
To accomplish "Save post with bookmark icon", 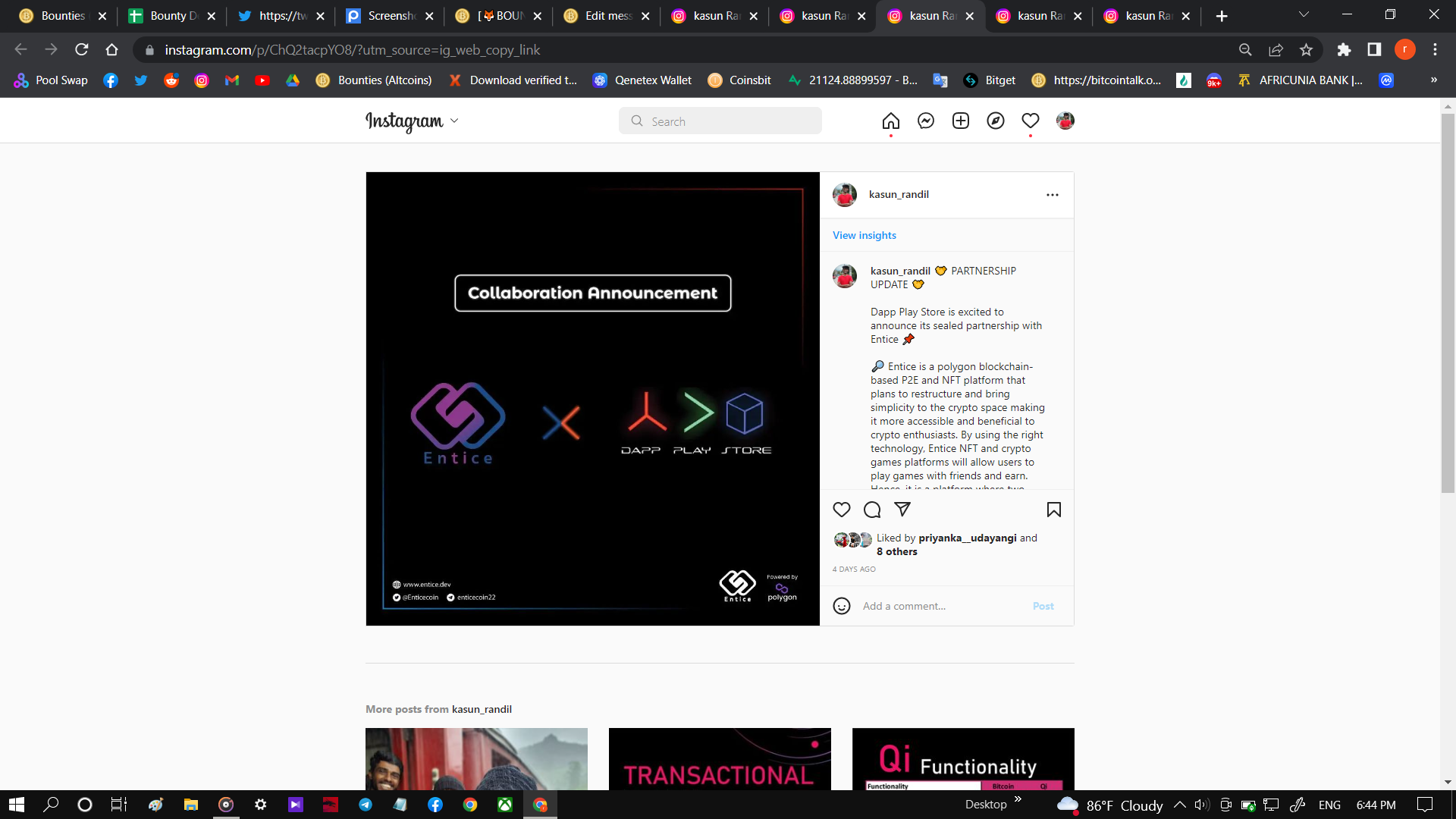I will click(1054, 510).
